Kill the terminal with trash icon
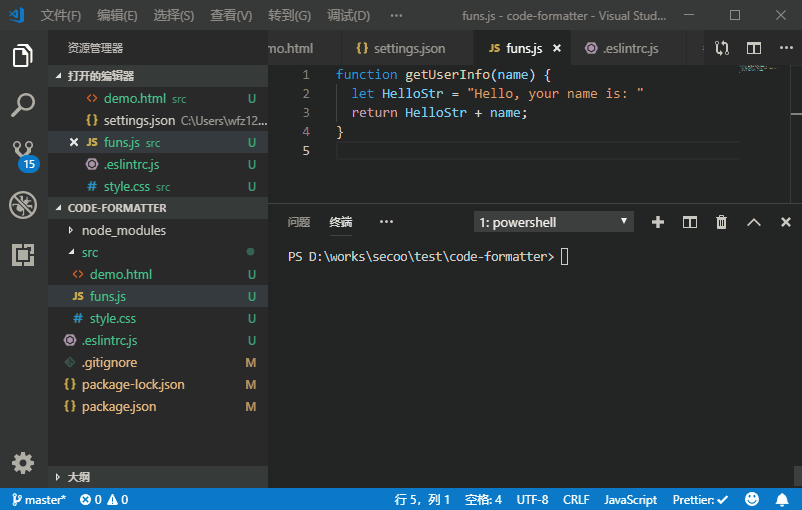This screenshot has height=510, width=802. 721,222
